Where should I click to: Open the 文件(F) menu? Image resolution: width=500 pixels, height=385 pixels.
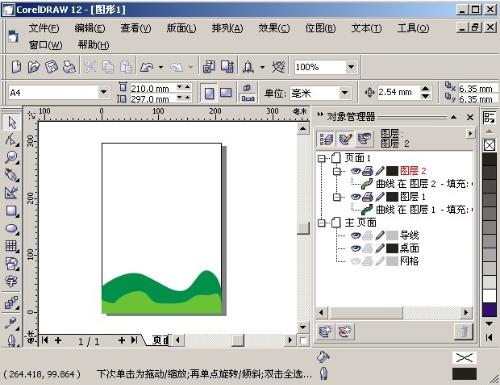(44, 28)
